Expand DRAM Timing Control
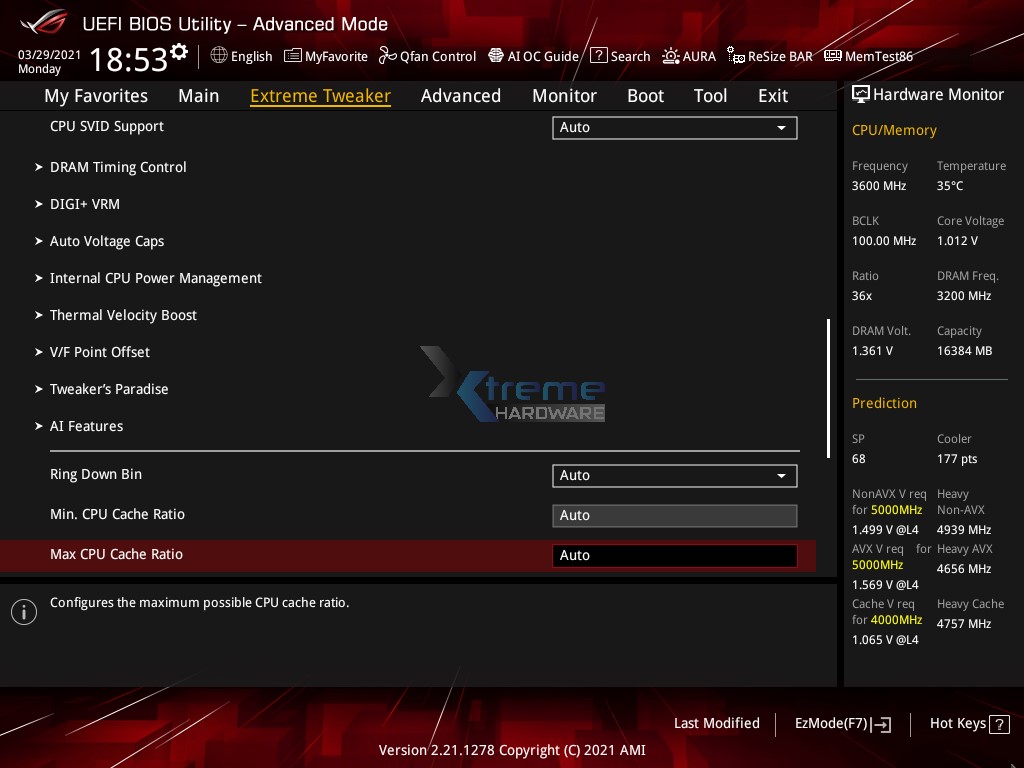 [x=118, y=167]
